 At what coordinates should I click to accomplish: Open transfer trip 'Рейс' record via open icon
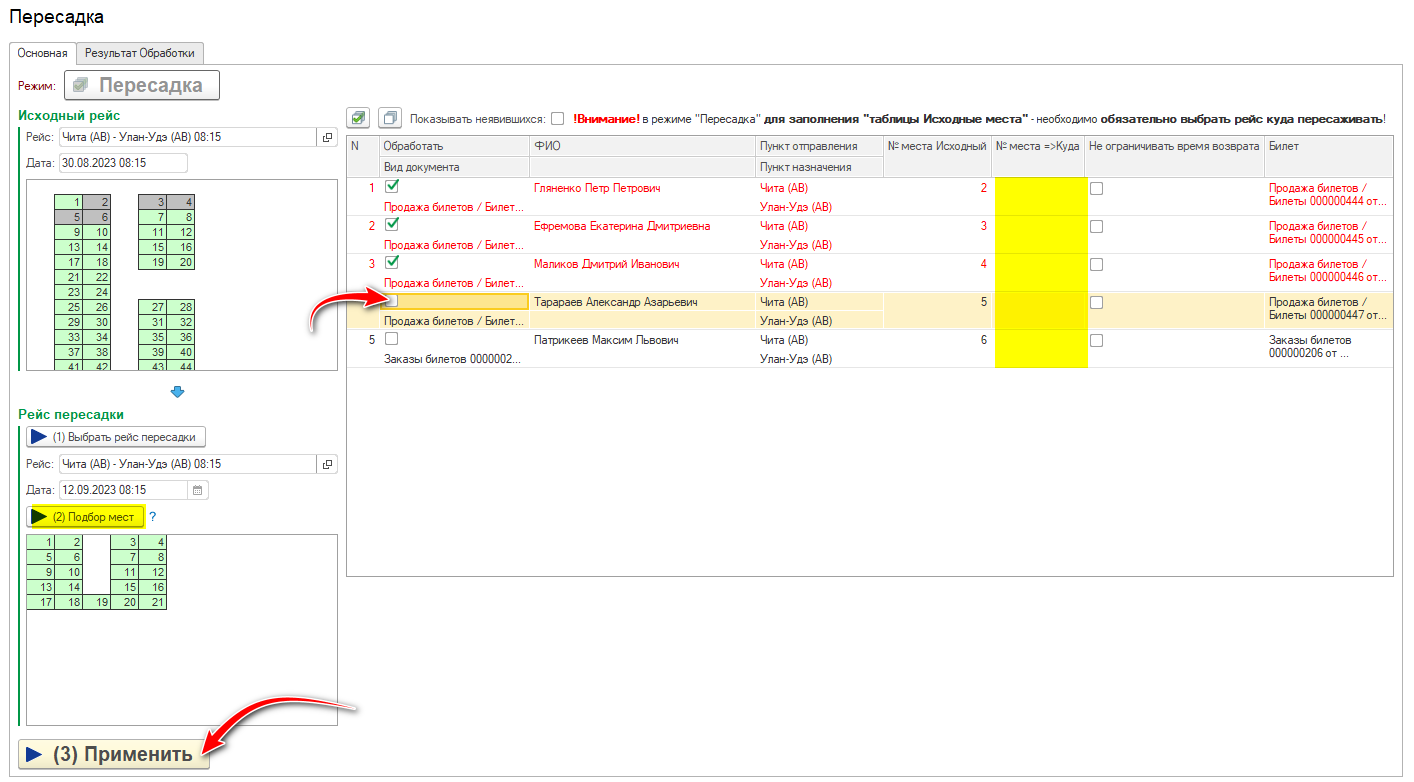tap(327, 464)
